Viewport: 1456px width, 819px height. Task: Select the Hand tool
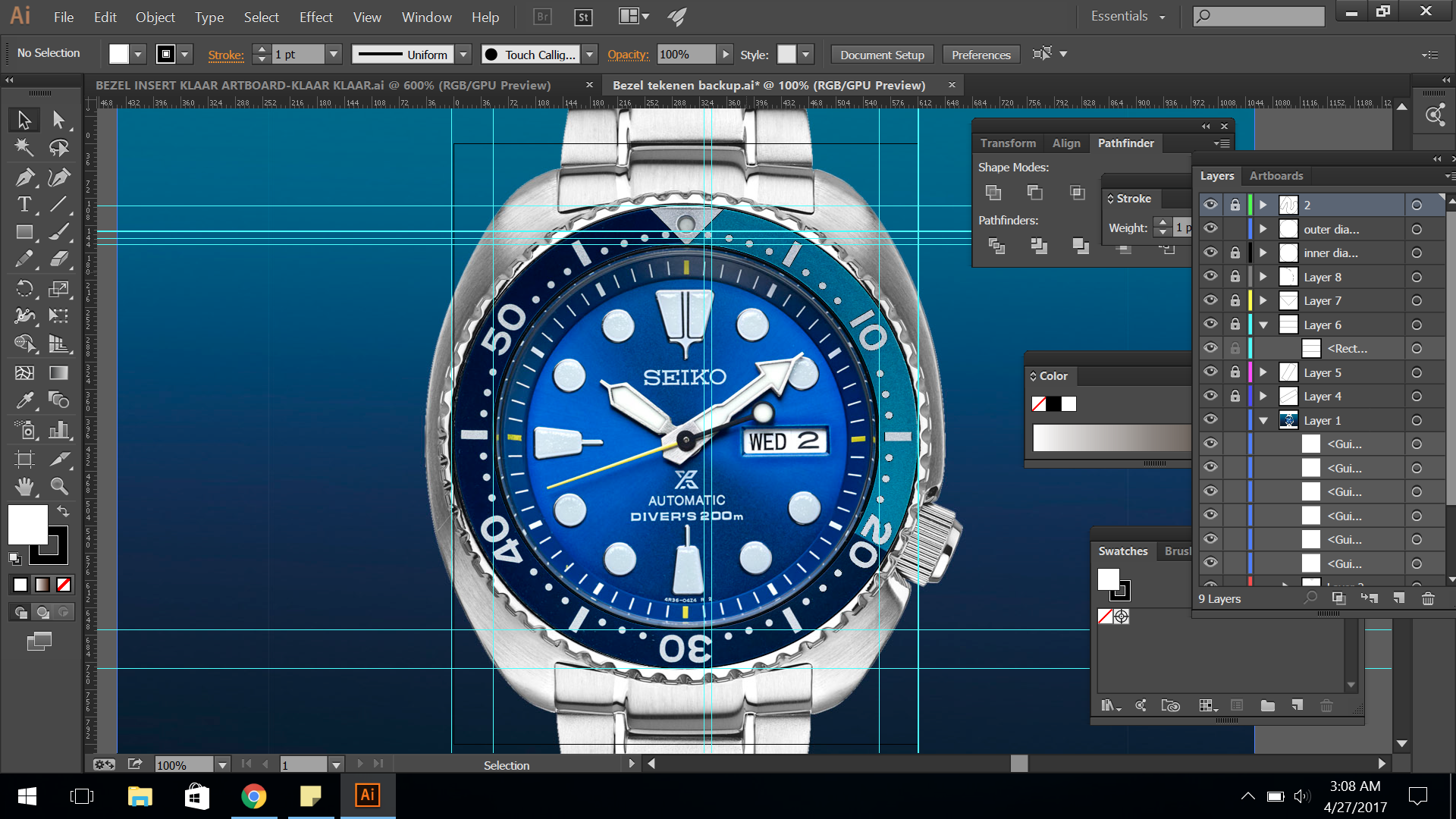(x=24, y=486)
